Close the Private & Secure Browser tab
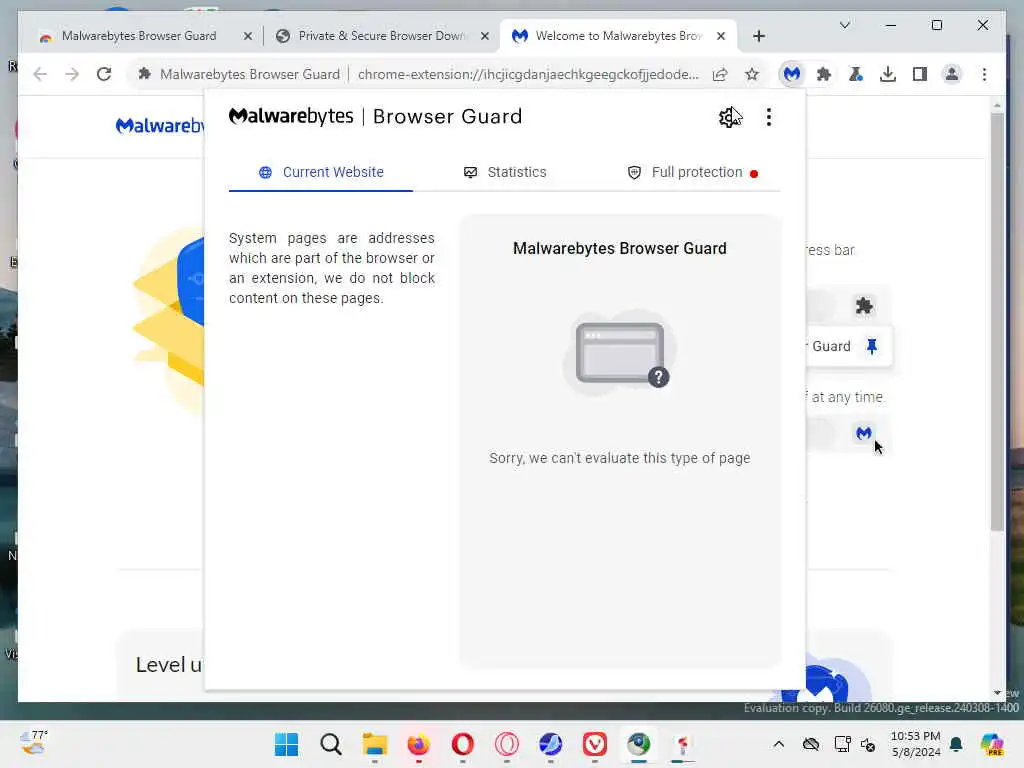The height and width of the screenshot is (768, 1024). pos(485,37)
